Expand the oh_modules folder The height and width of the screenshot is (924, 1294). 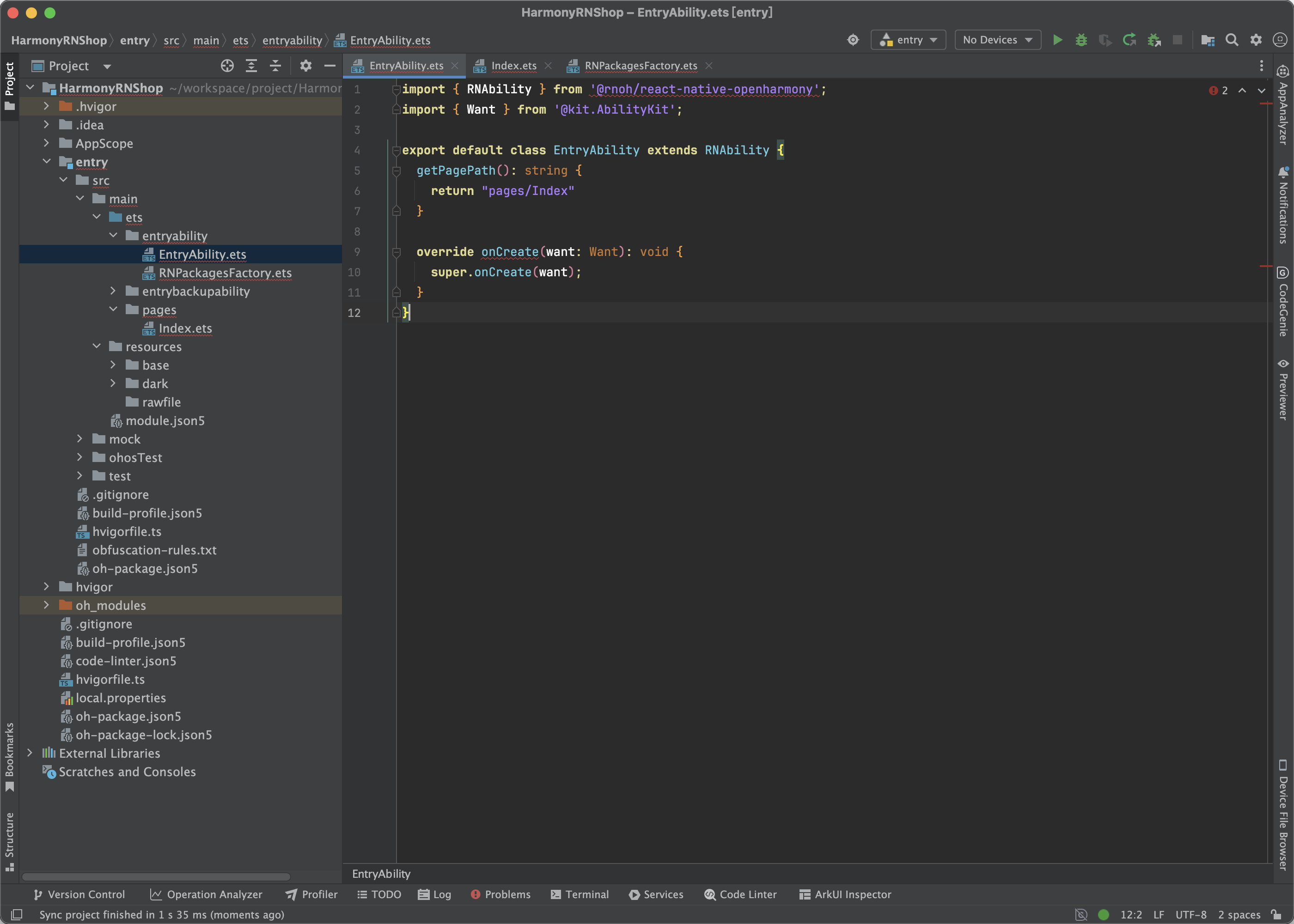[46, 605]
